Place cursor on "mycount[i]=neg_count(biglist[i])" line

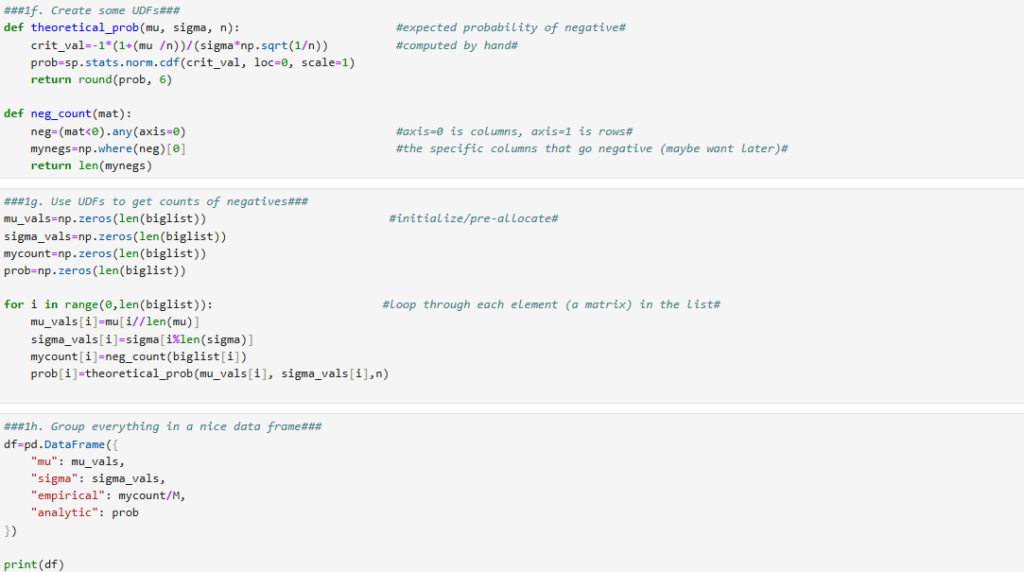tap(139, 356)
